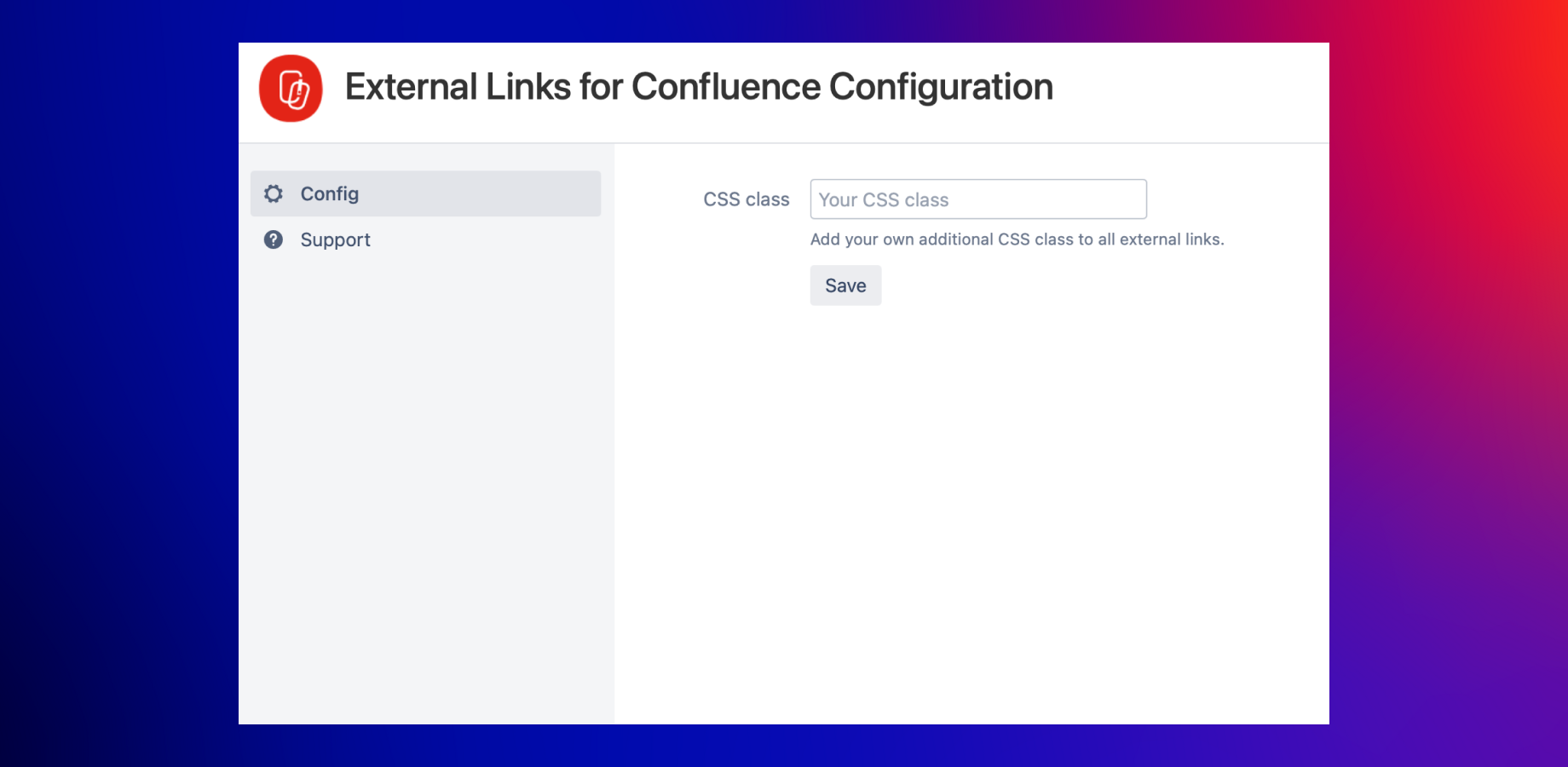Open the Support sidebar item

coord(425,240)
